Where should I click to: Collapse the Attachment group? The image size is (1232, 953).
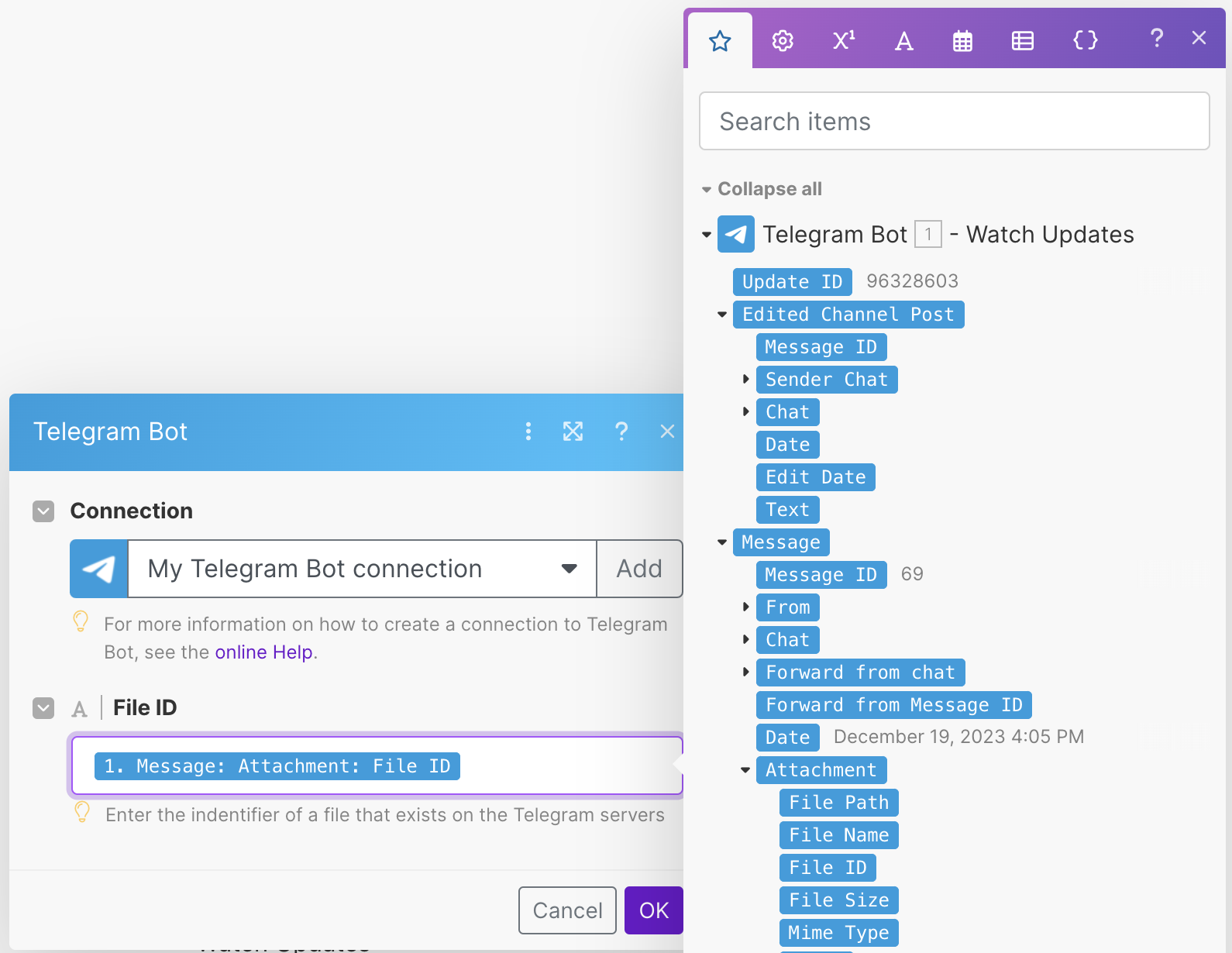click(745, 770)
